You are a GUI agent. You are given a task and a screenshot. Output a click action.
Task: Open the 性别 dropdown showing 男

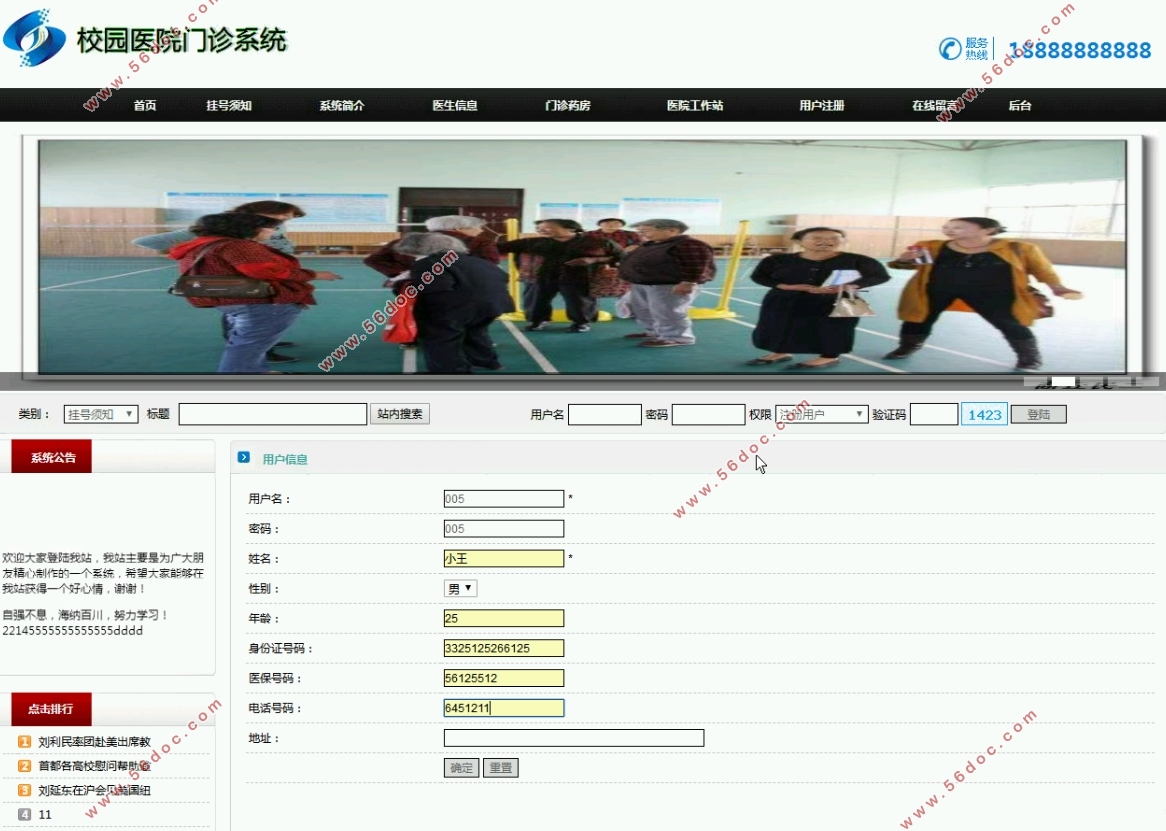(x=460, y=589)
